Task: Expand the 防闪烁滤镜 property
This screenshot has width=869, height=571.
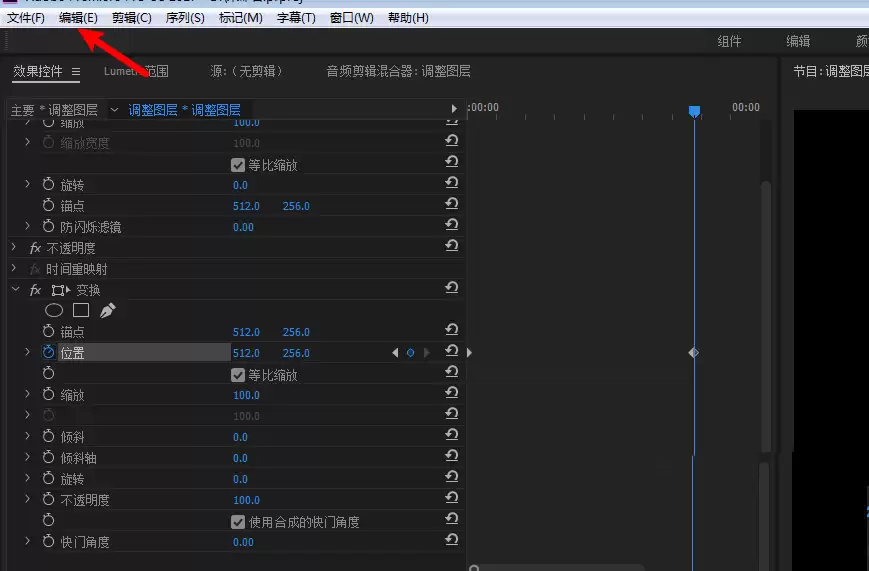Action: pos(28,226)
